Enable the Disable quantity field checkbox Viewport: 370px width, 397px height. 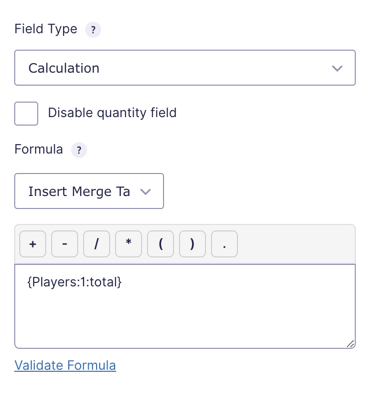point(26,114)
